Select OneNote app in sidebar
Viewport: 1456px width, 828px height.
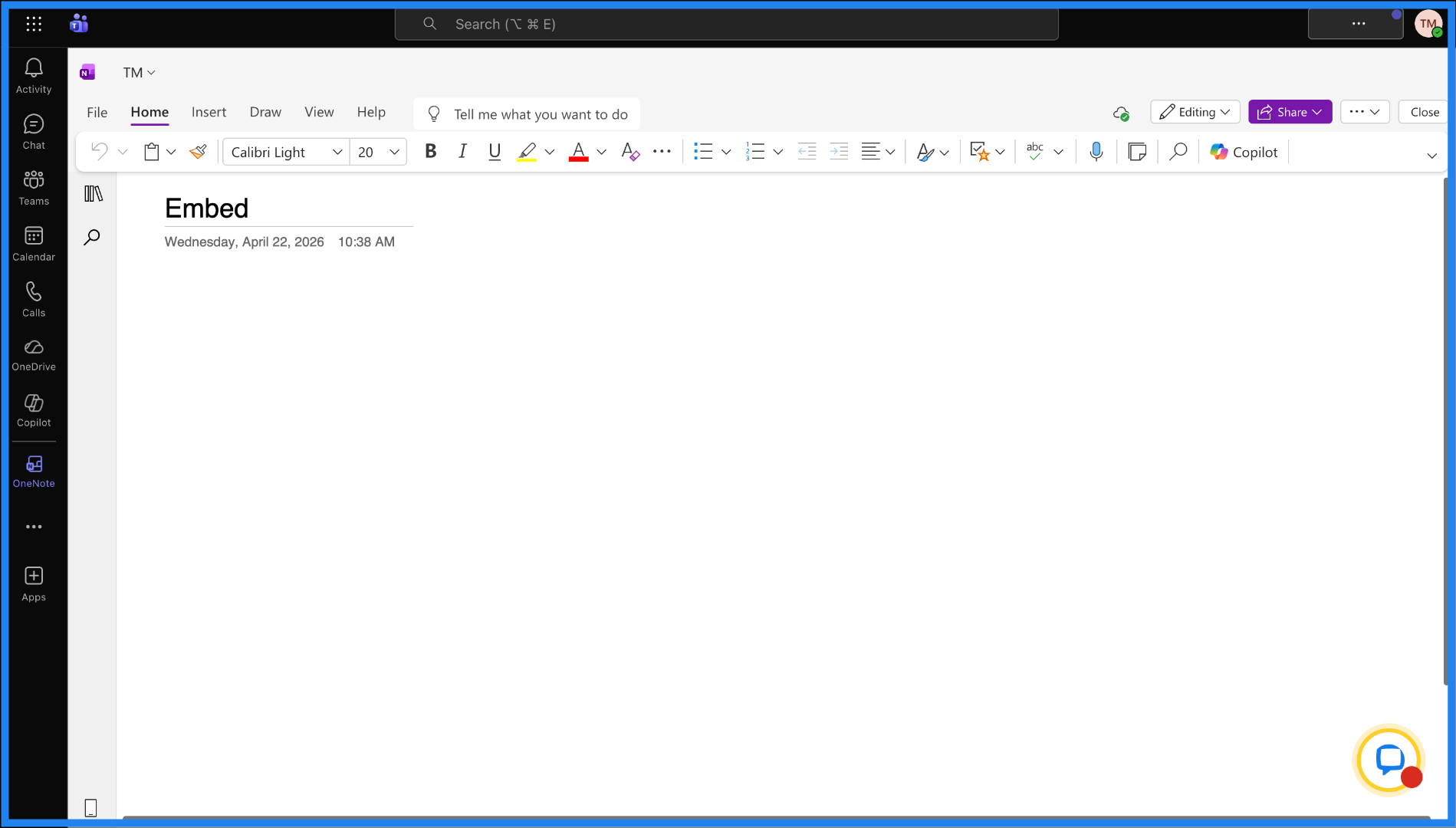point(34,472)
